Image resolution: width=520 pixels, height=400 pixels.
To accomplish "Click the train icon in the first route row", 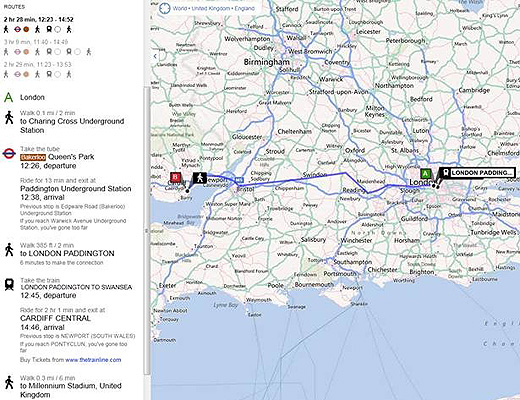I will point(49,30).
